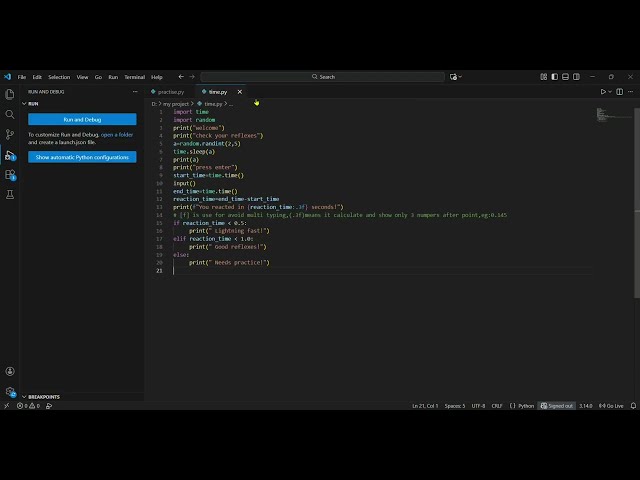
Task: Open the Testing flask view
Action: click(x=10, y=195)
